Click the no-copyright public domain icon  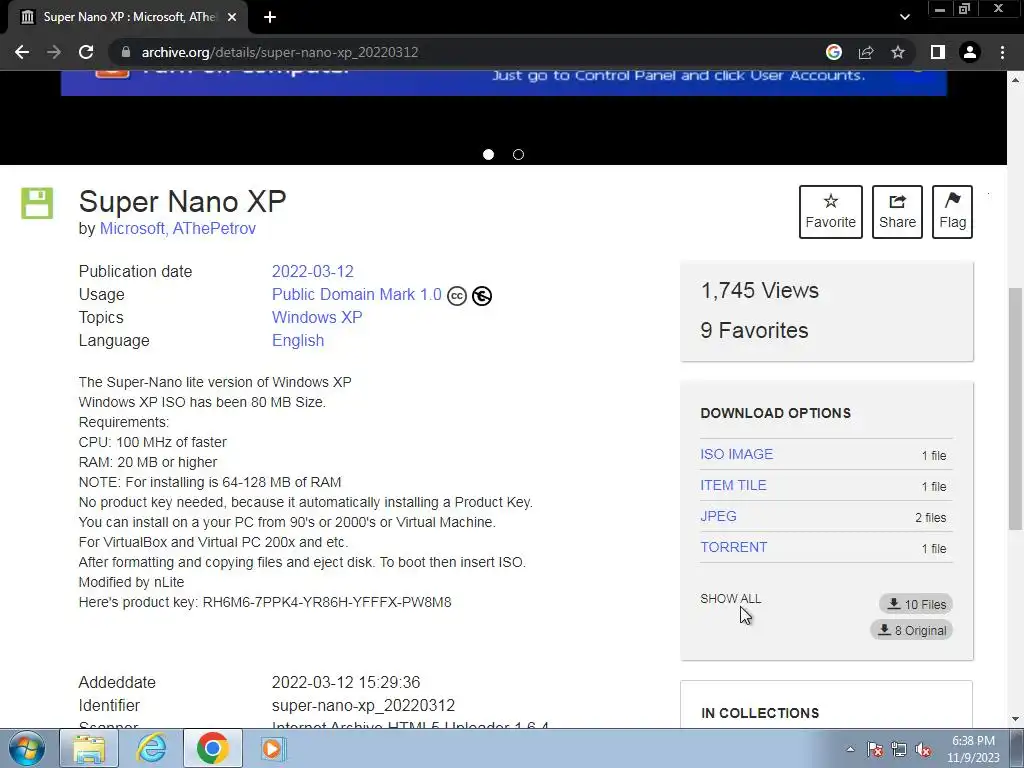click(x=482, y=296)
